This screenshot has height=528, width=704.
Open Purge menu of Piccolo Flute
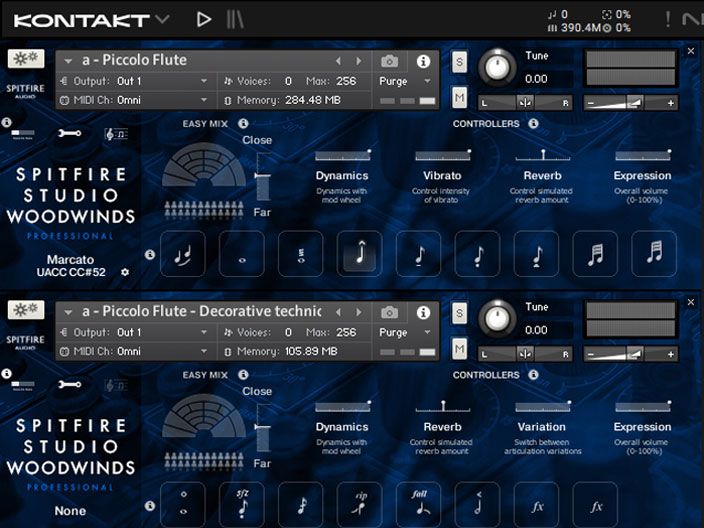click(x=405, y=81)
